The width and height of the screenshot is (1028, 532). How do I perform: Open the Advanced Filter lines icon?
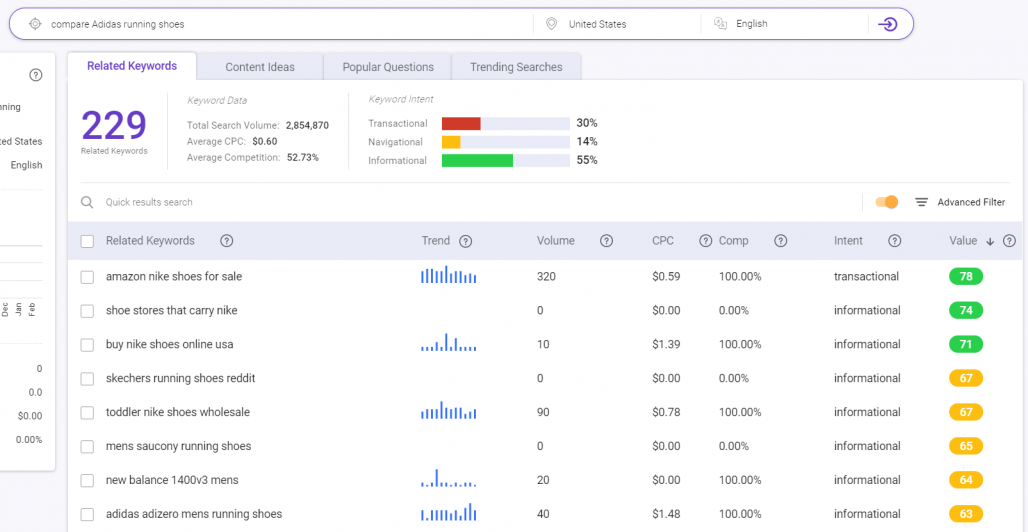(x=921, y=202)
